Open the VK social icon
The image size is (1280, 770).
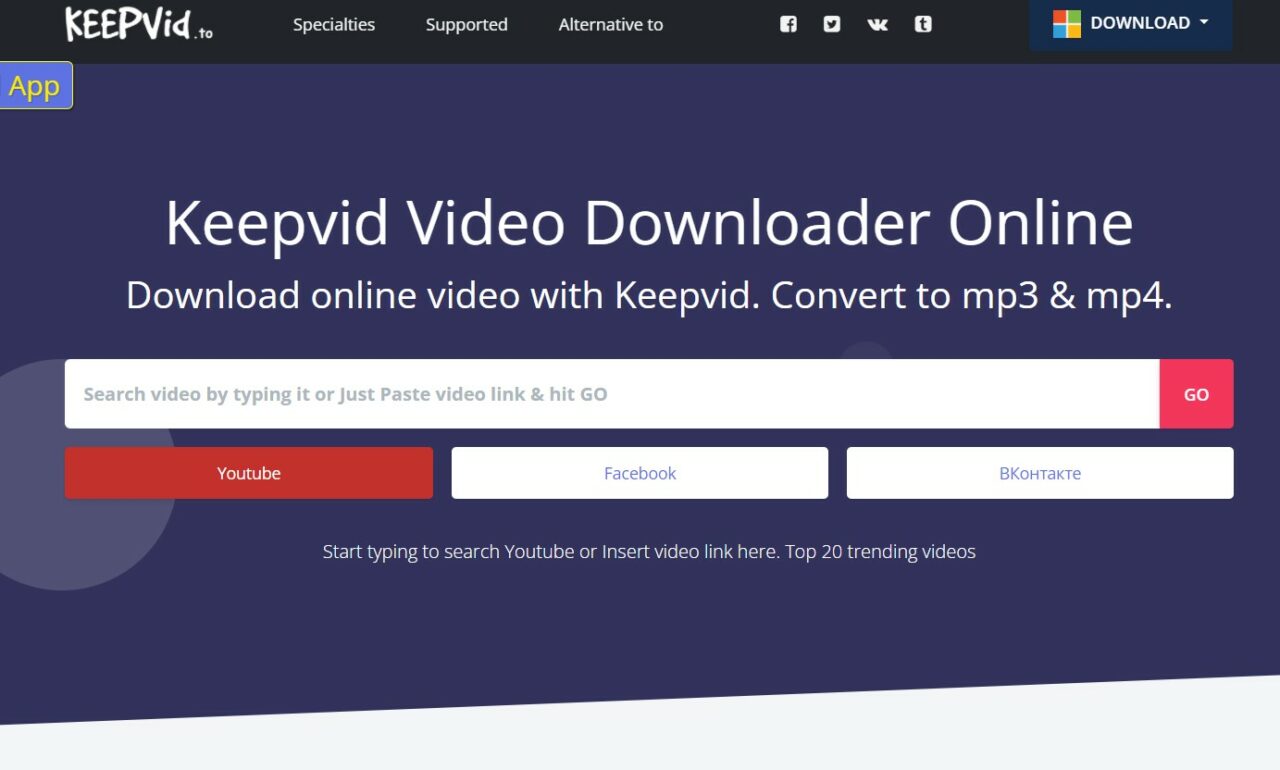(877, 24)
